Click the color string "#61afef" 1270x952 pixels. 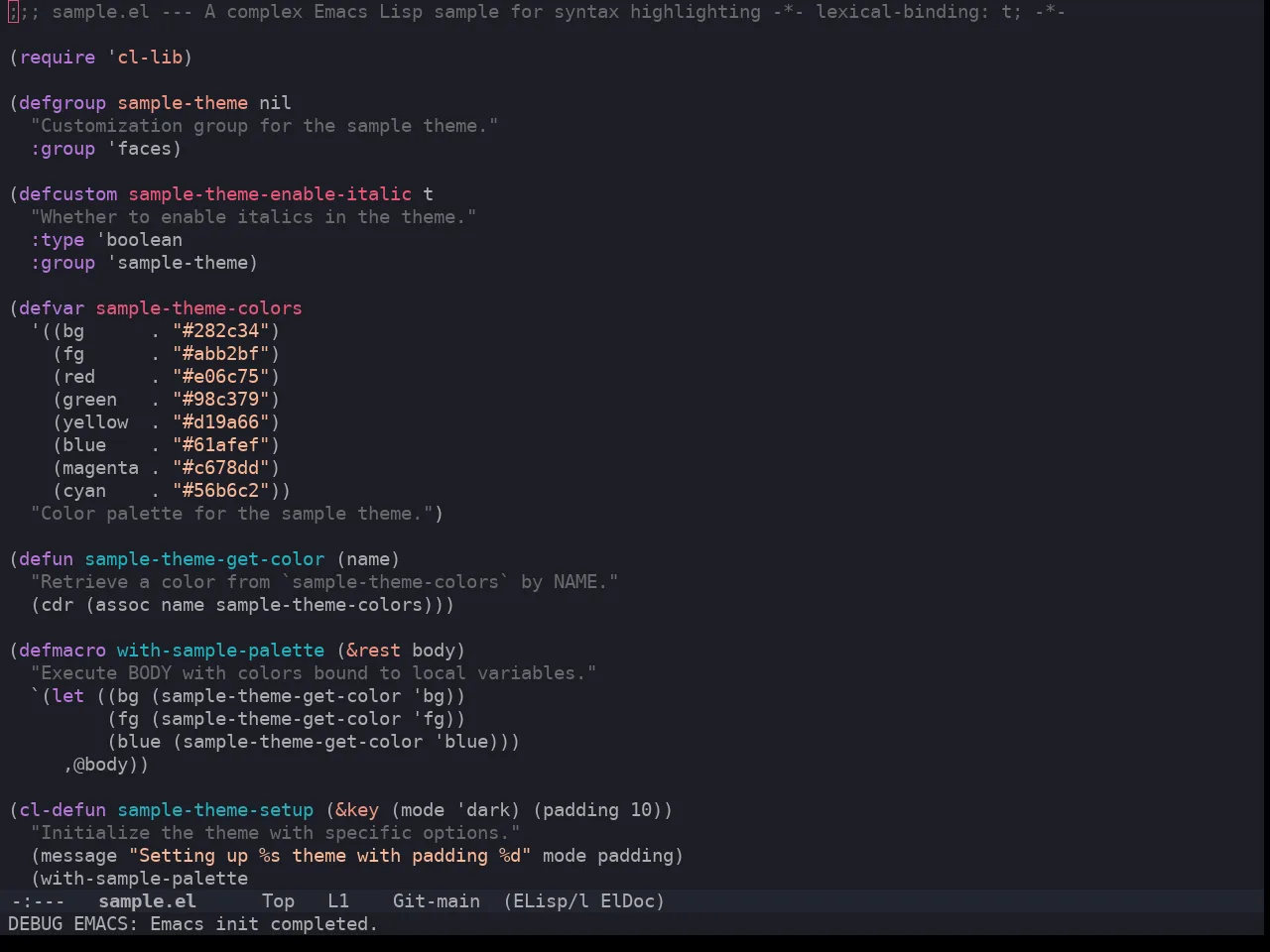click(x=221, y=445)
